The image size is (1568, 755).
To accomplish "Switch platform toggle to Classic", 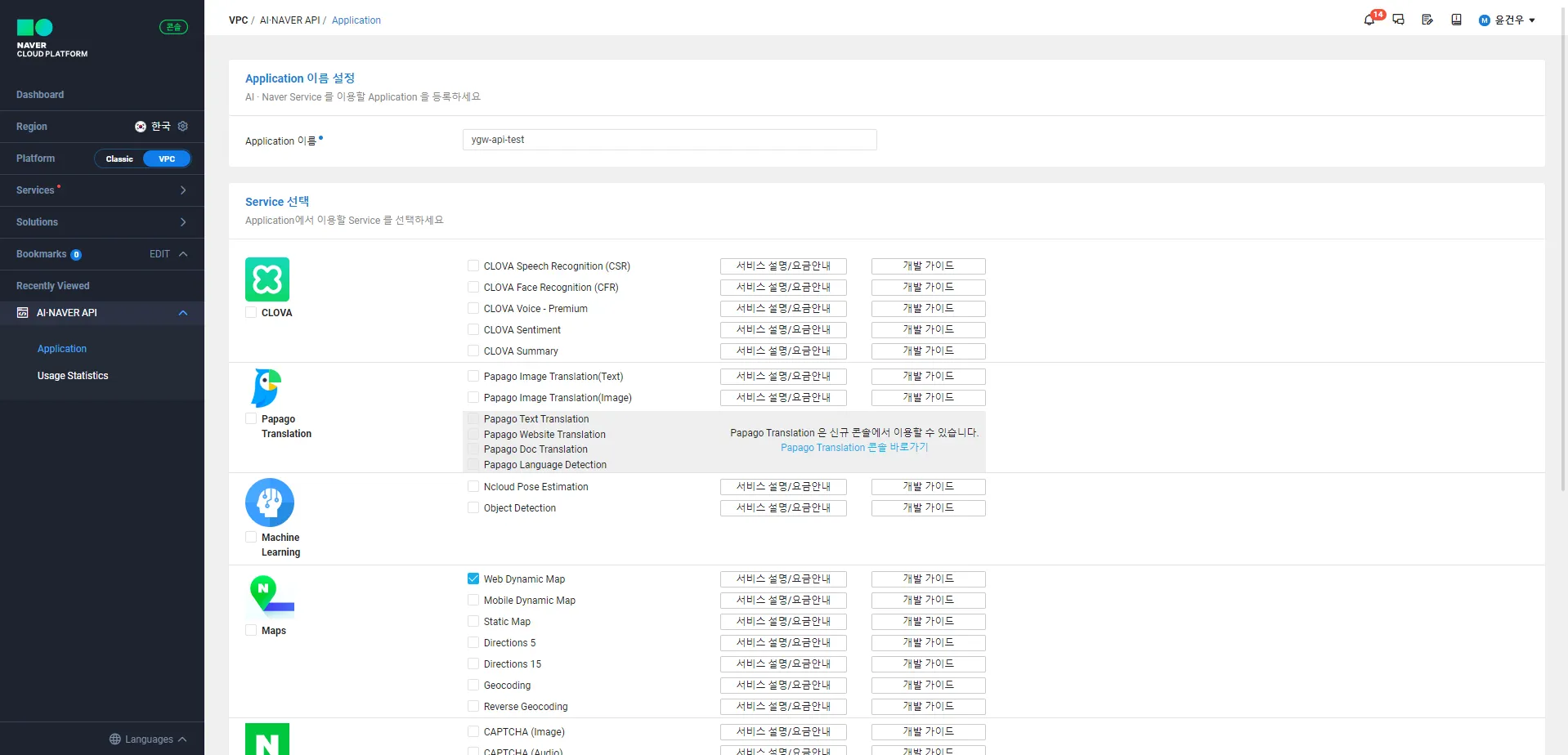I will [x=119, y=159].
